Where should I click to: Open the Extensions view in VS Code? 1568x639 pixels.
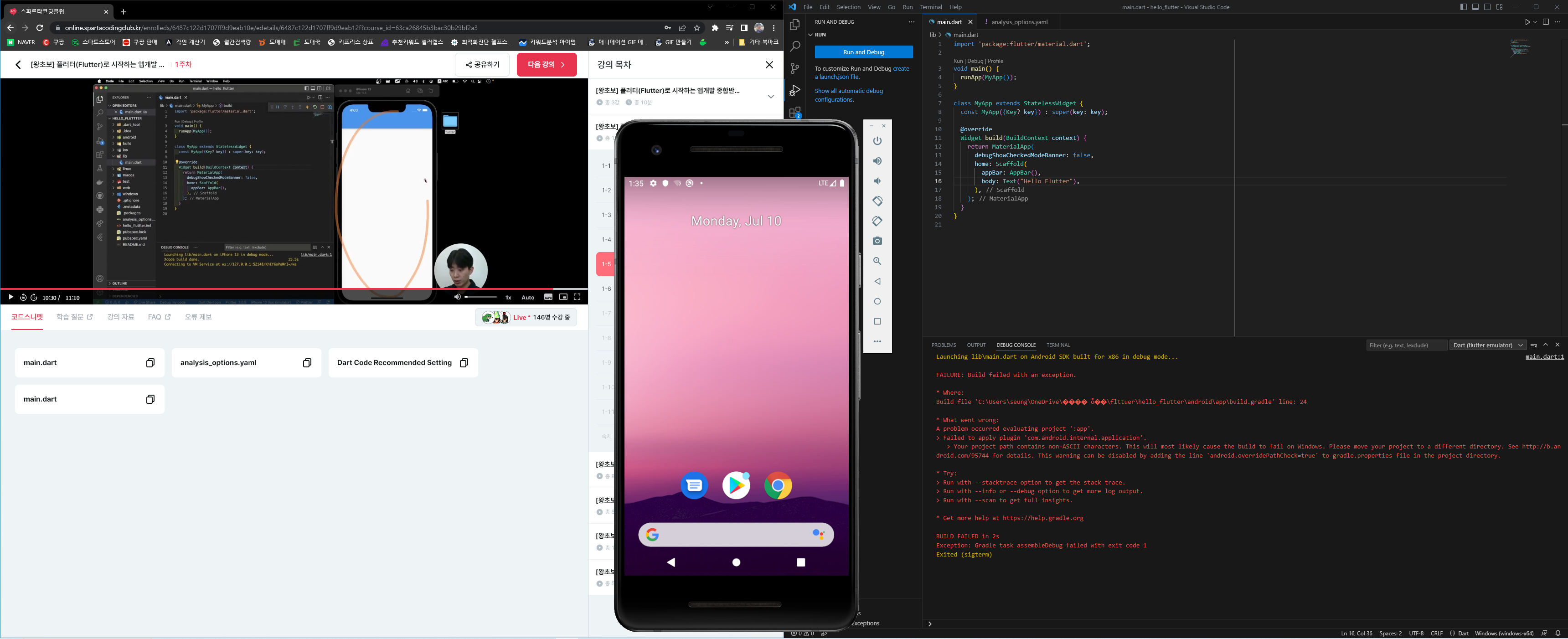(794, 113)
